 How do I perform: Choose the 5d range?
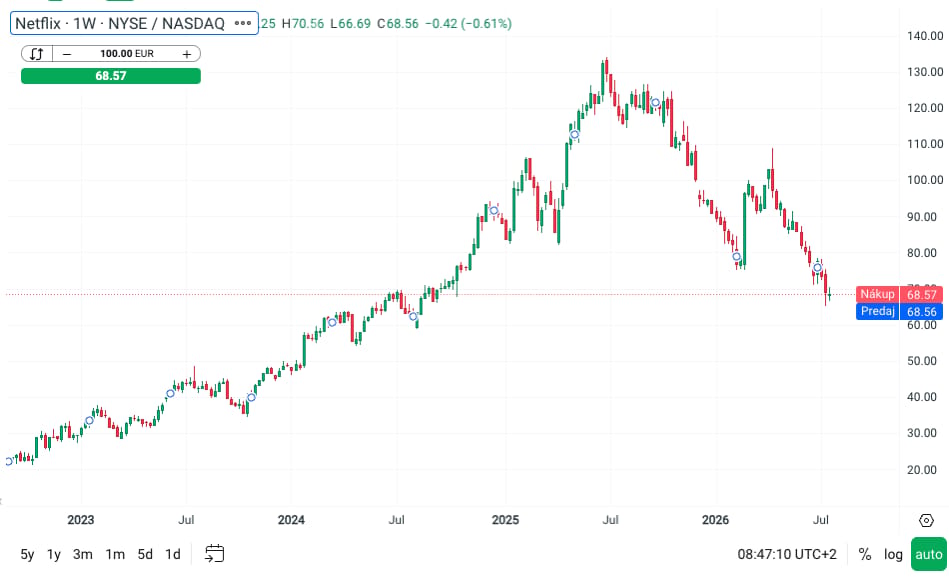coord(145,554)
